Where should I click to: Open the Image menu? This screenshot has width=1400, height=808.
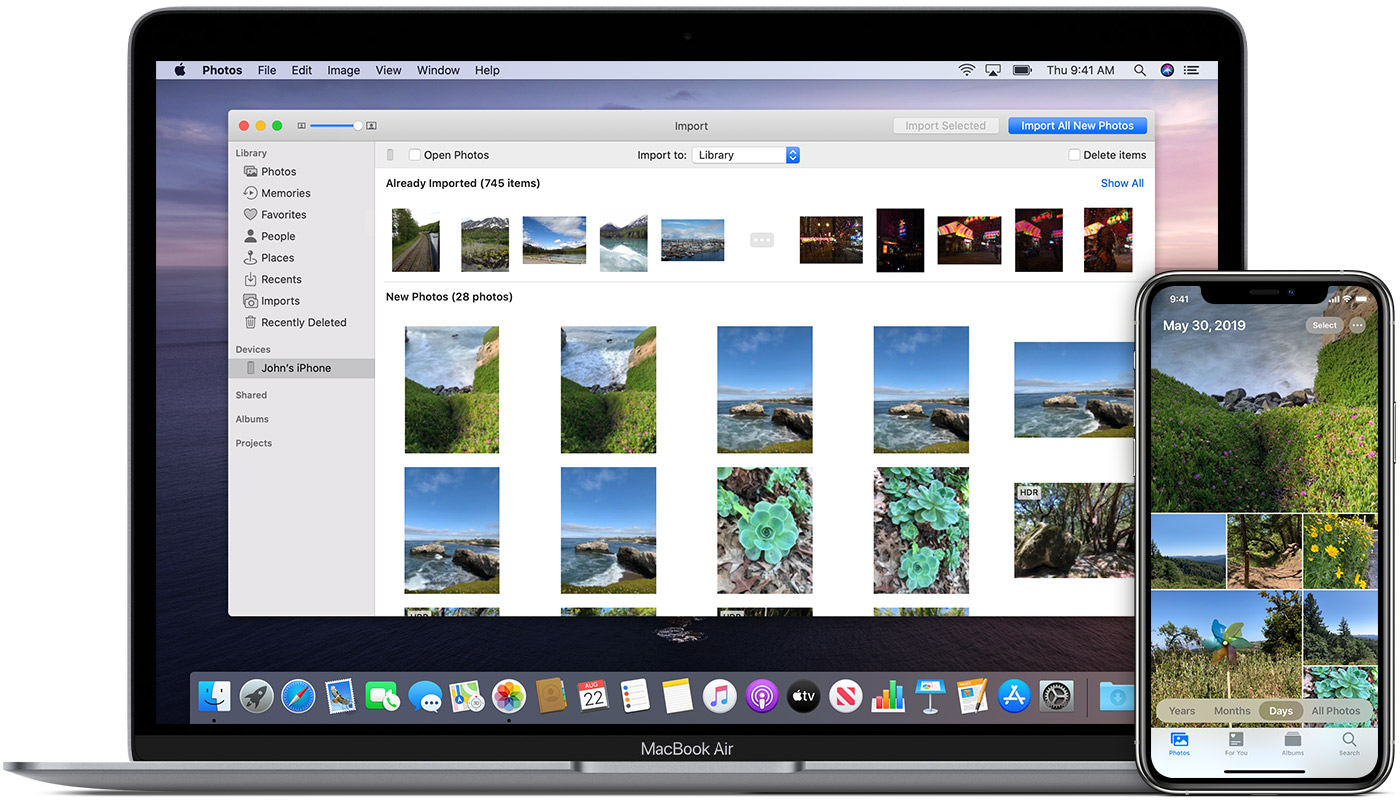pyautogui.click(x=343, y=70)
